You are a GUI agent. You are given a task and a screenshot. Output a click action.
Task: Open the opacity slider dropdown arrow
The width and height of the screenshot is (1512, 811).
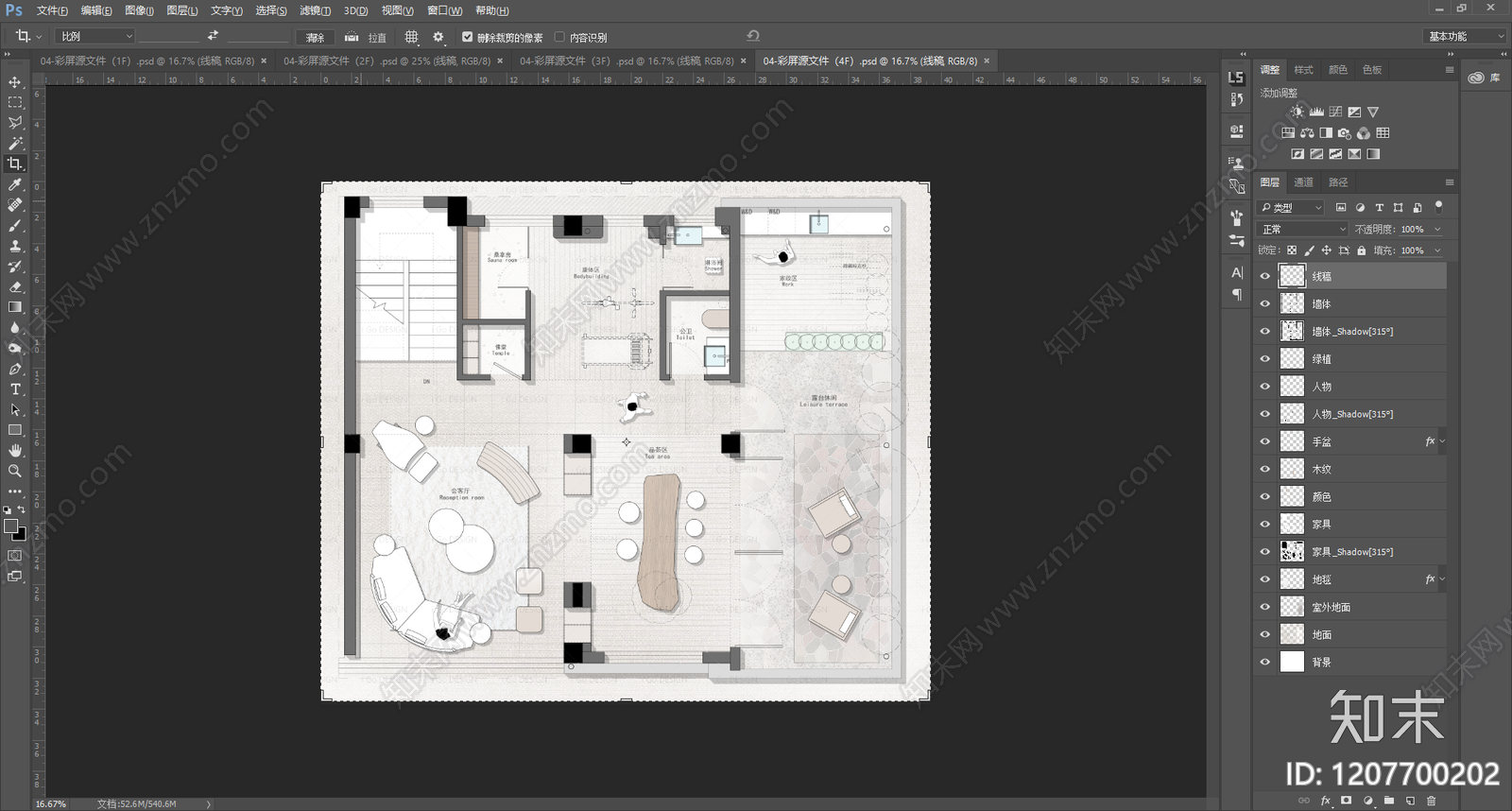click(x=1437, y=229)
